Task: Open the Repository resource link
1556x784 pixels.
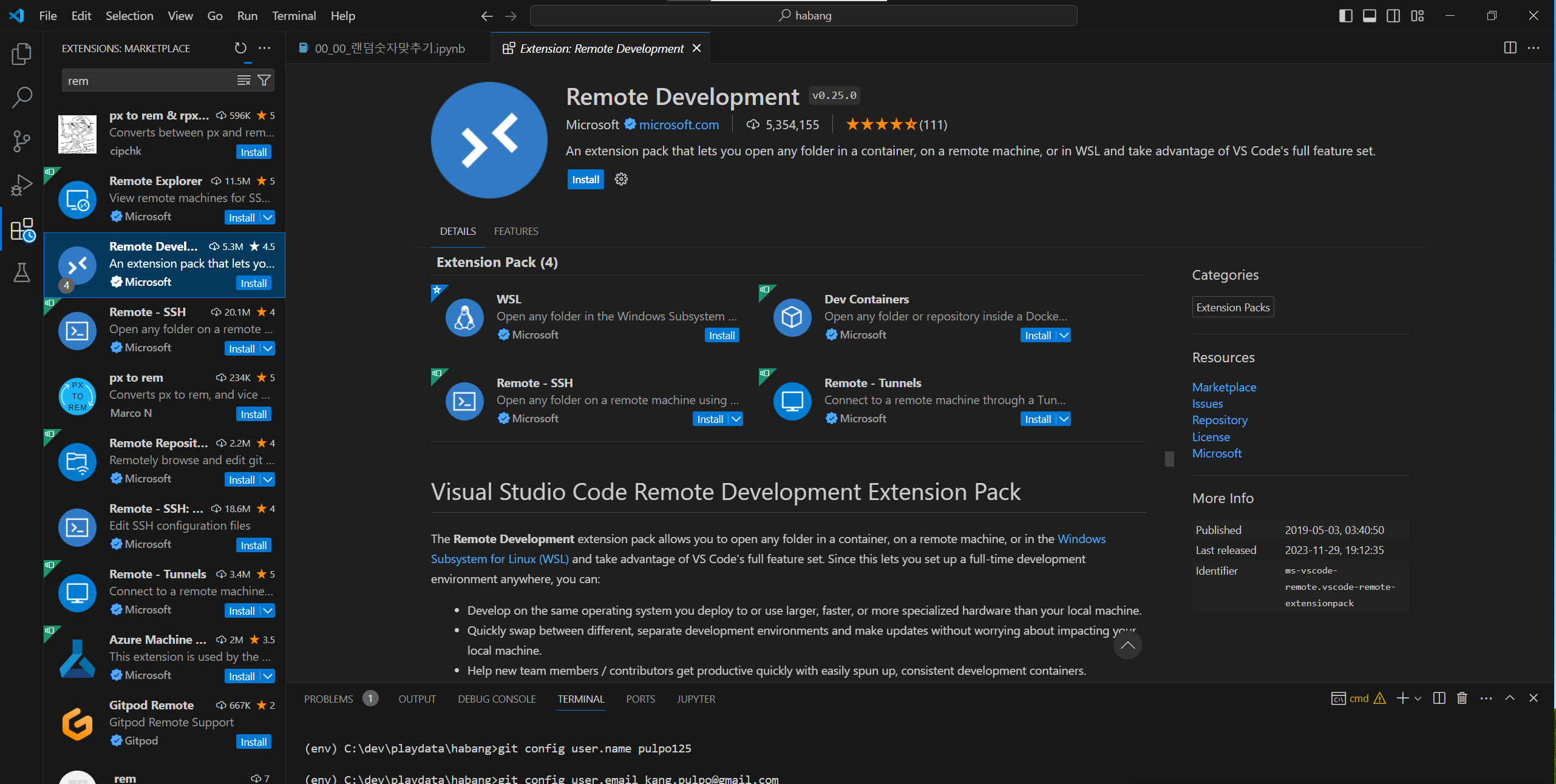Action: point(1219,420)
